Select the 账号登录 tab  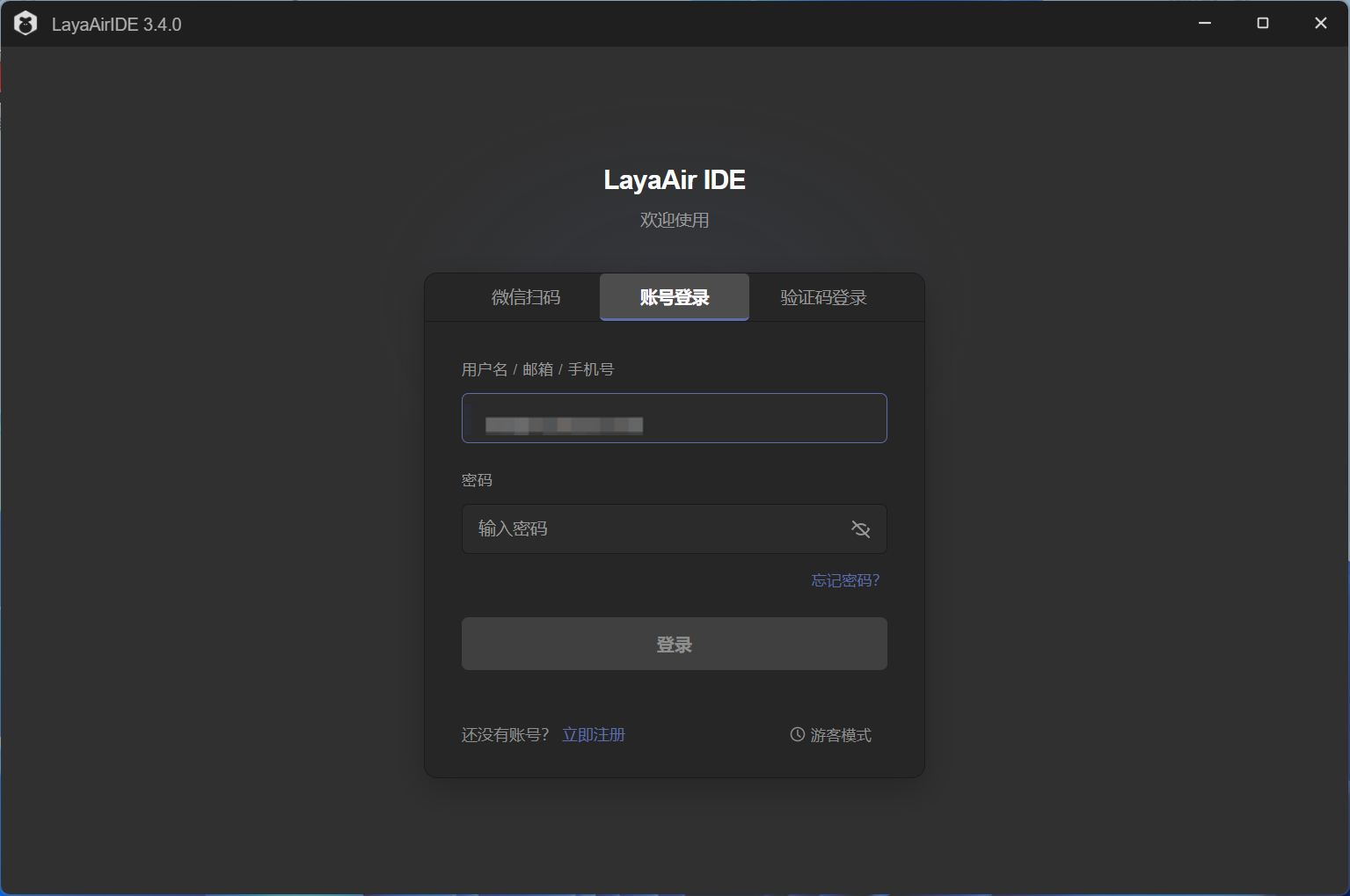coord(675,297)
